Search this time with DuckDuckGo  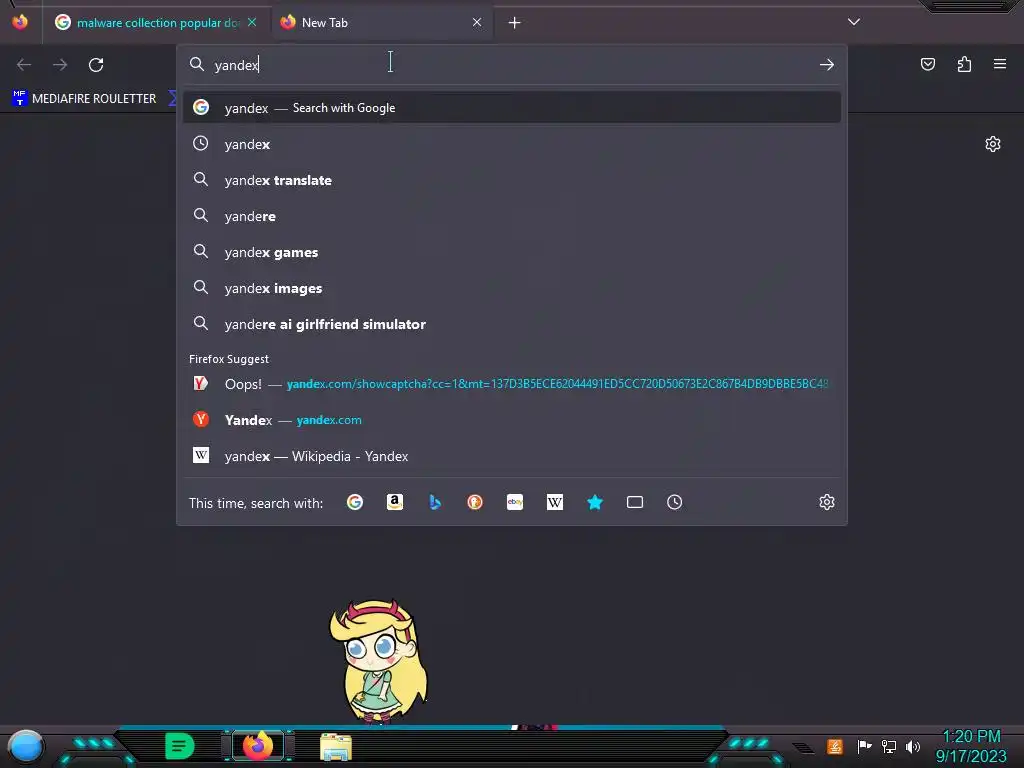[x=475, y=502]
